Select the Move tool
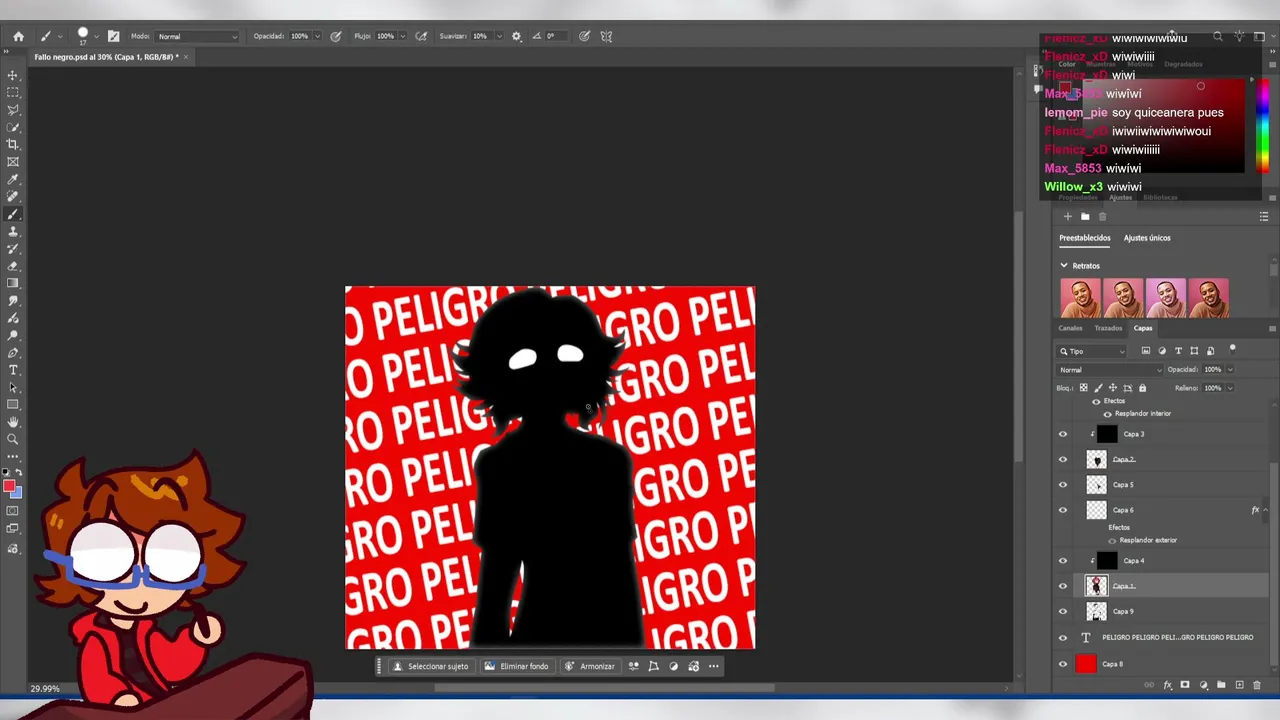 click(13, 75)
